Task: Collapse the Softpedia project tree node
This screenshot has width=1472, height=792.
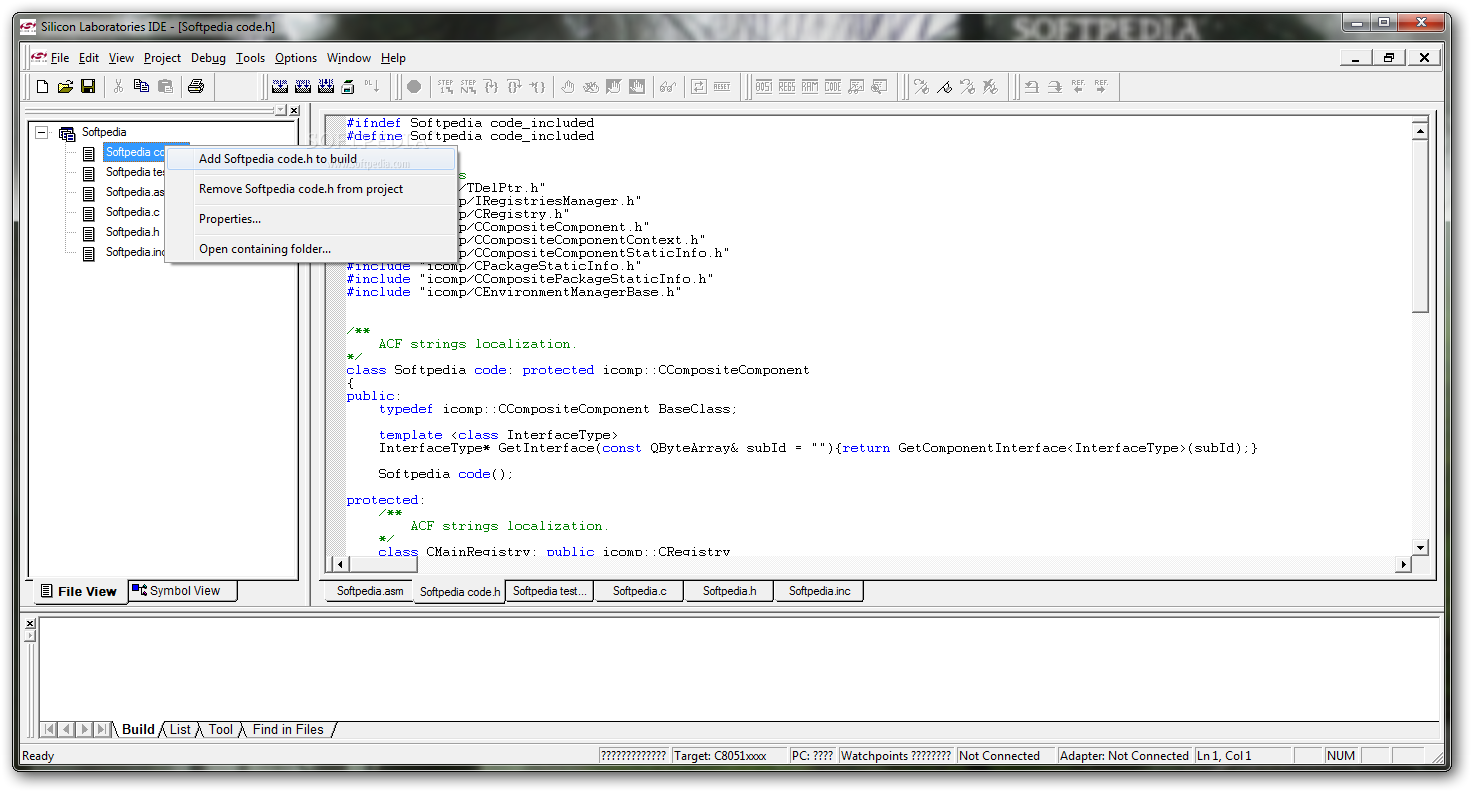Action: [42, 132]
